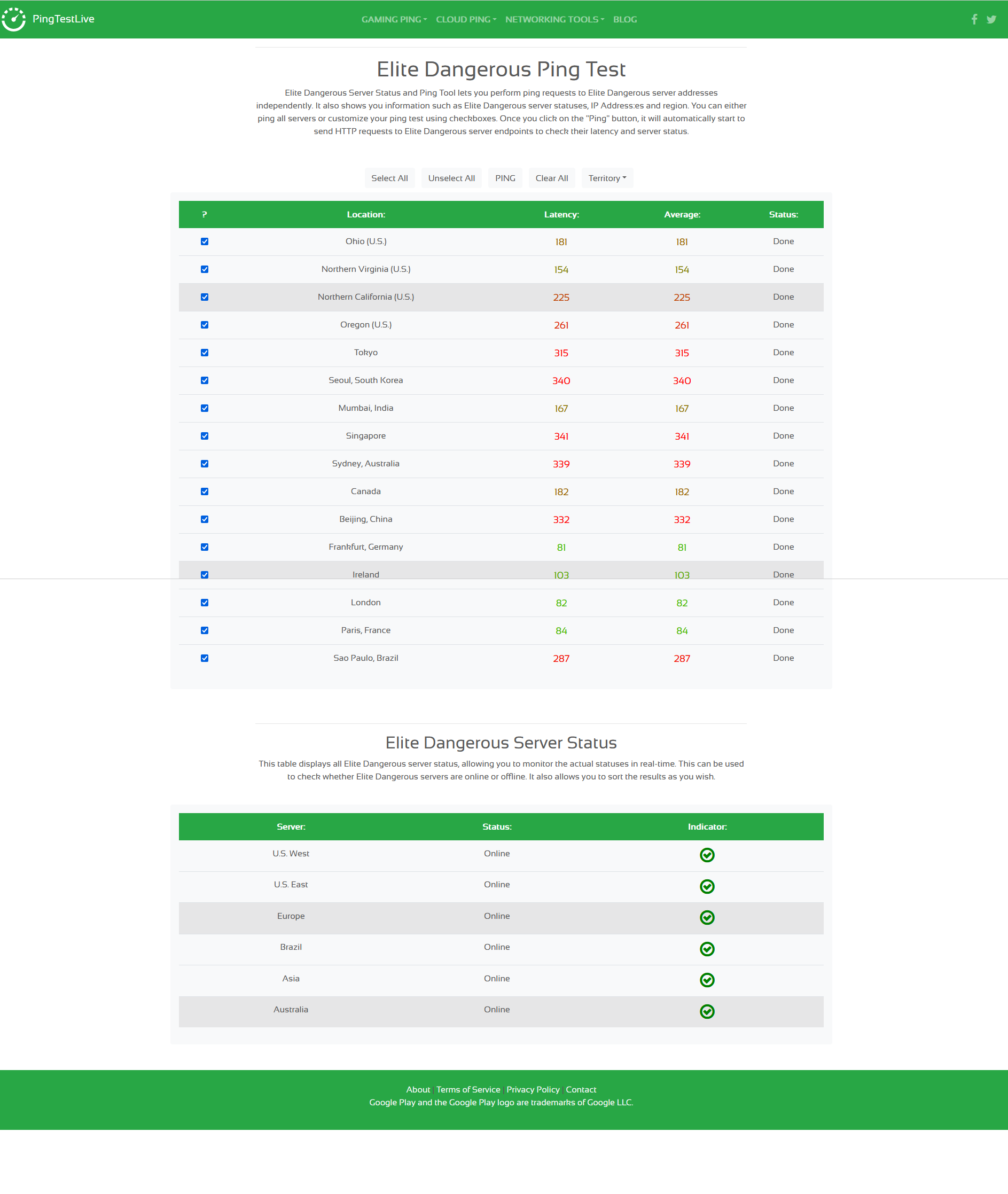Click the U.S. East online indicator icon
Viewport: 1008px width, 1194px height.
click(707, 886)
